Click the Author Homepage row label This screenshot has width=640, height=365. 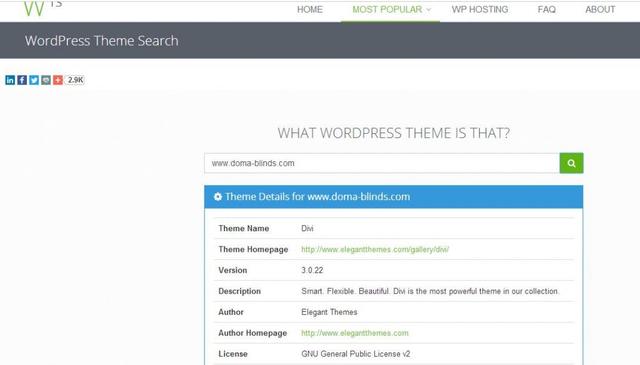point(253,333)
